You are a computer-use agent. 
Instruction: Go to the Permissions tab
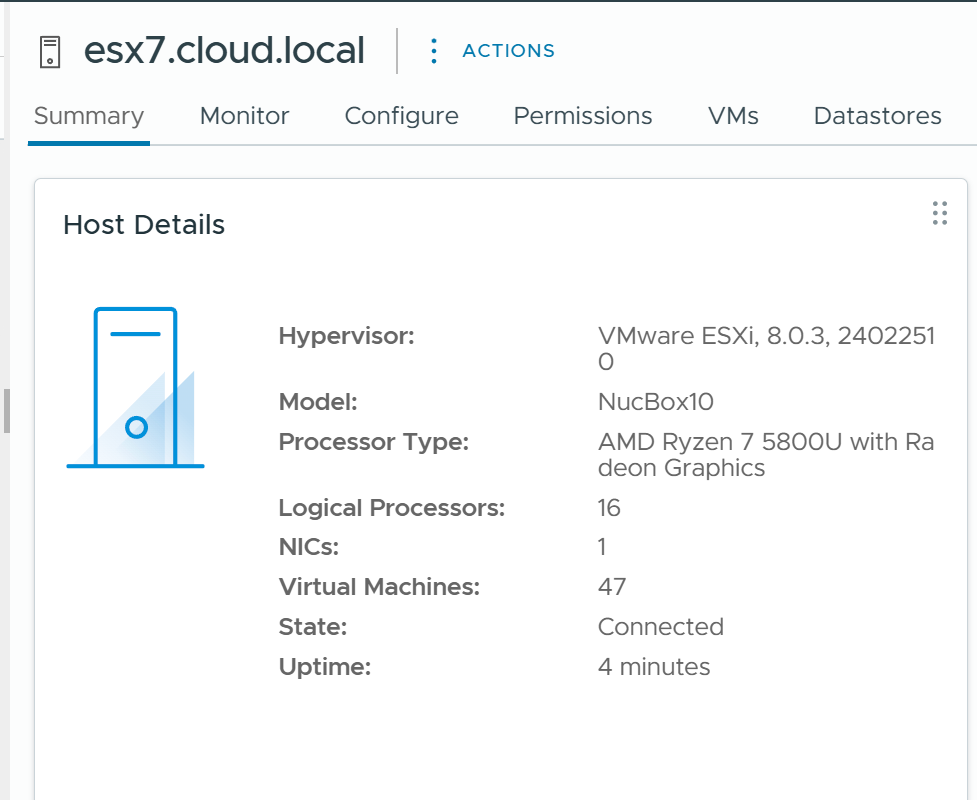(x=582, y=116)
